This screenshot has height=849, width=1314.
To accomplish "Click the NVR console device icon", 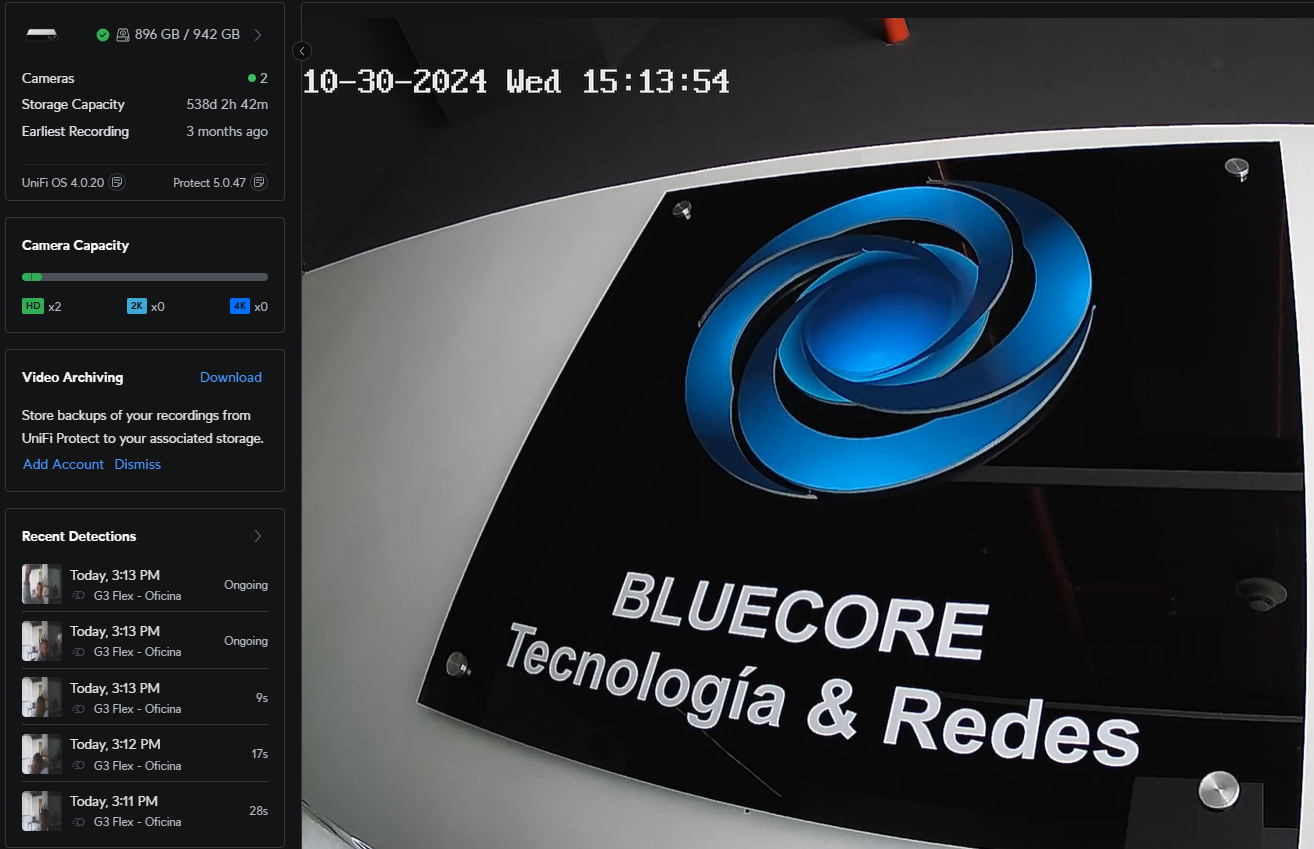I will pos(42,34).
